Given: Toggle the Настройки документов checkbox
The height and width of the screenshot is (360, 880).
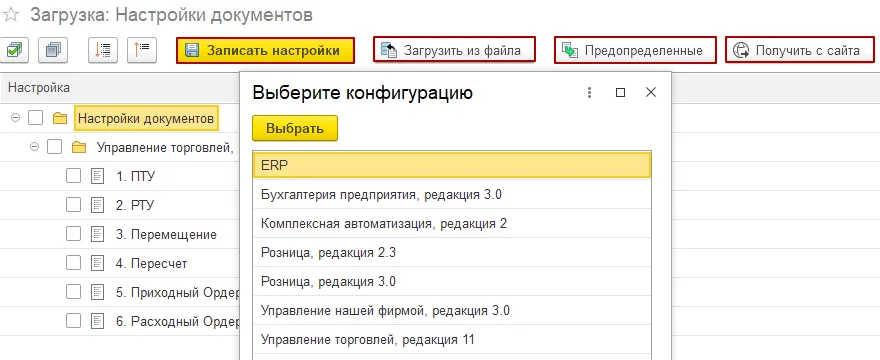Looking at the screenshot, I should tap(36, 119).
